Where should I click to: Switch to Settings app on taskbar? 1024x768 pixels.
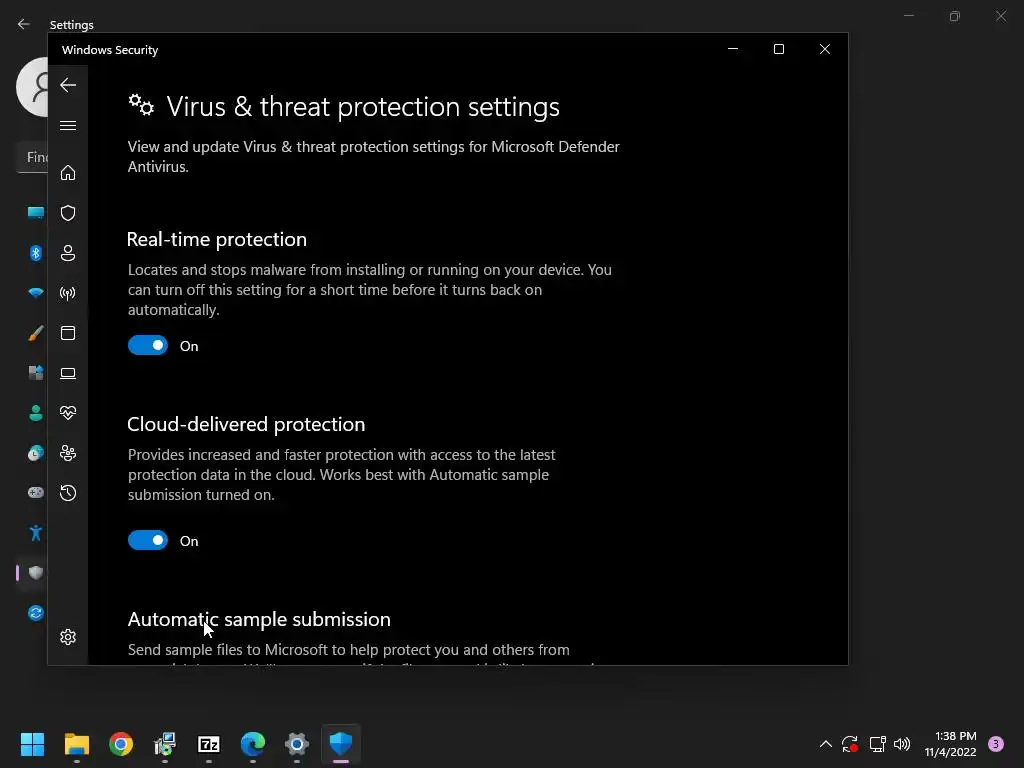pos(296,744)
